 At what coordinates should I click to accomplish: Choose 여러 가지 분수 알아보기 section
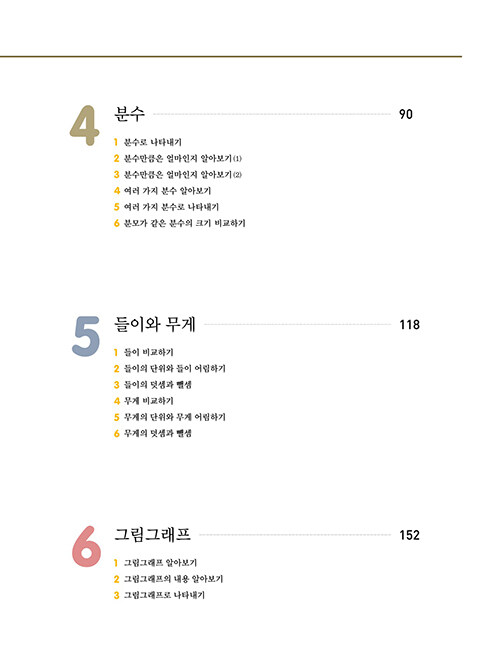tap(167, 191)
